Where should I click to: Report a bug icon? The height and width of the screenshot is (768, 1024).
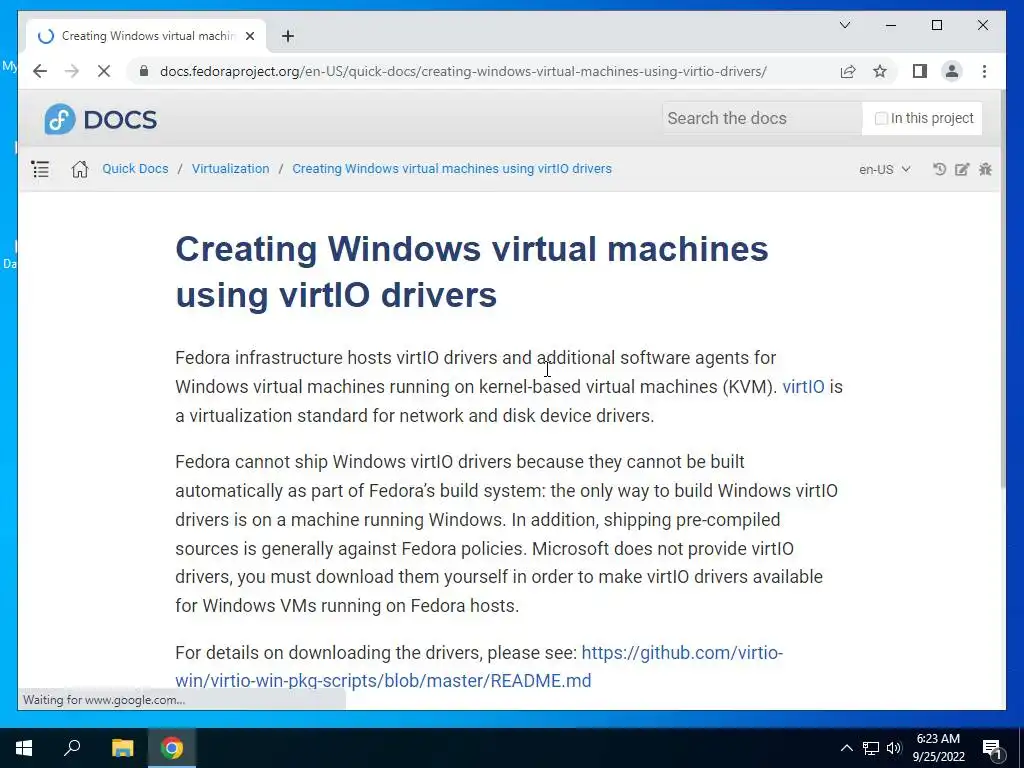coord(985,169)
